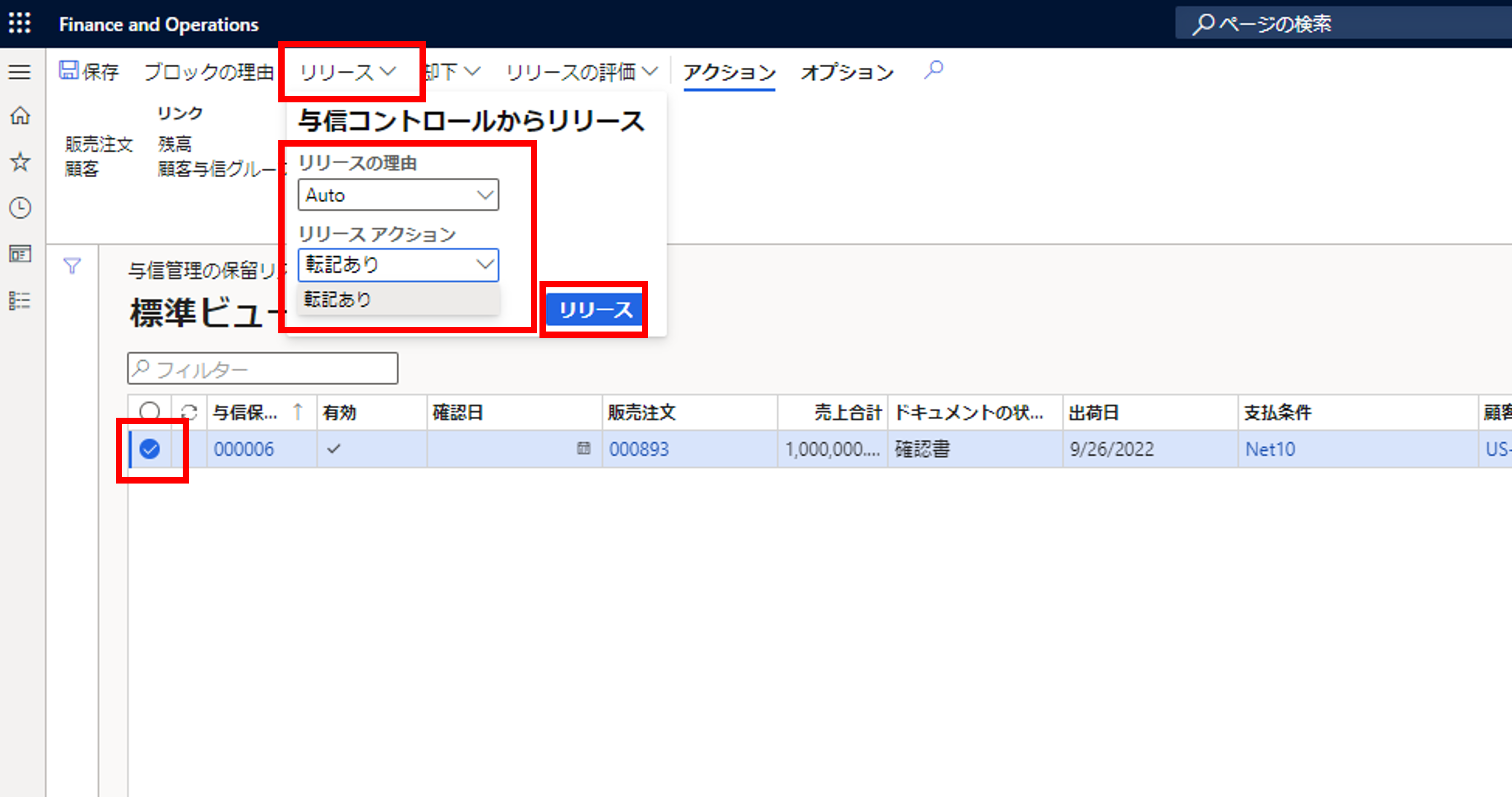Go to Home via house icon
The height and width of the screenshot is (797, 1512).
click(x=20, y=115)
